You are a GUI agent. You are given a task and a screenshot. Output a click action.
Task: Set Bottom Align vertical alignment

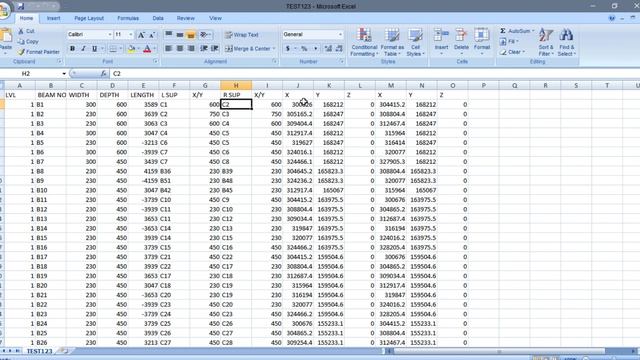[x=191, y=35]
